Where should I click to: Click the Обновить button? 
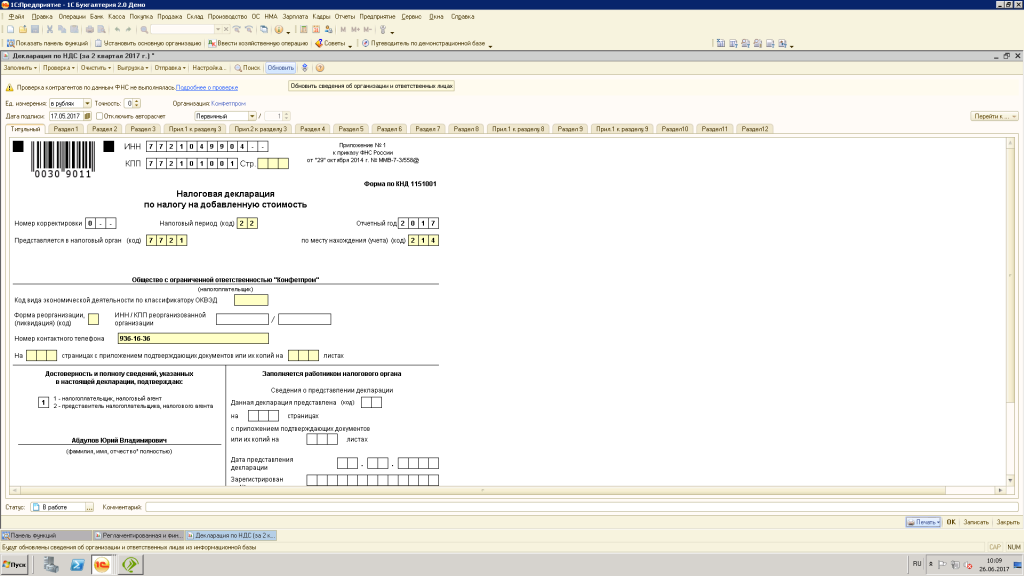click(280, 68)
